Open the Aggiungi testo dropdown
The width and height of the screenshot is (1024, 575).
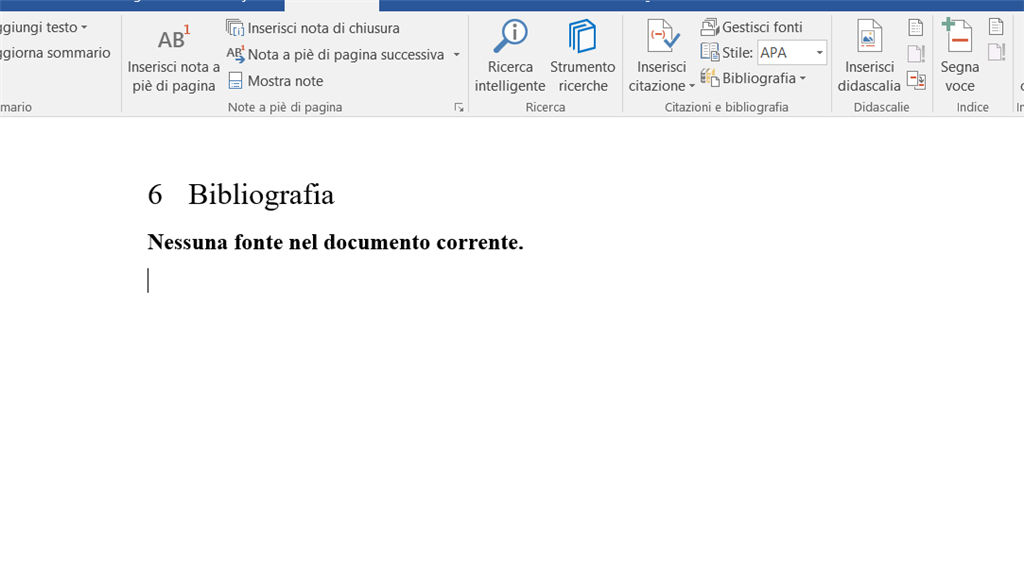coord(43,27)
